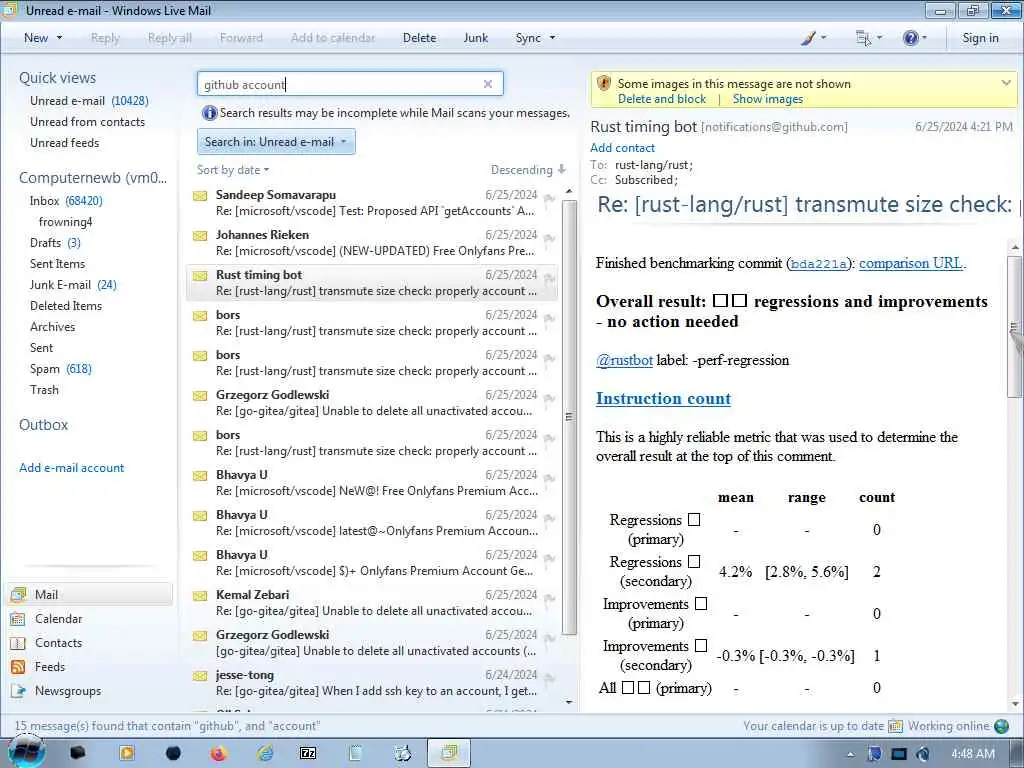Open the Deleted Items folder
This screenshot has width=1024, height=768.
point(66,306)
